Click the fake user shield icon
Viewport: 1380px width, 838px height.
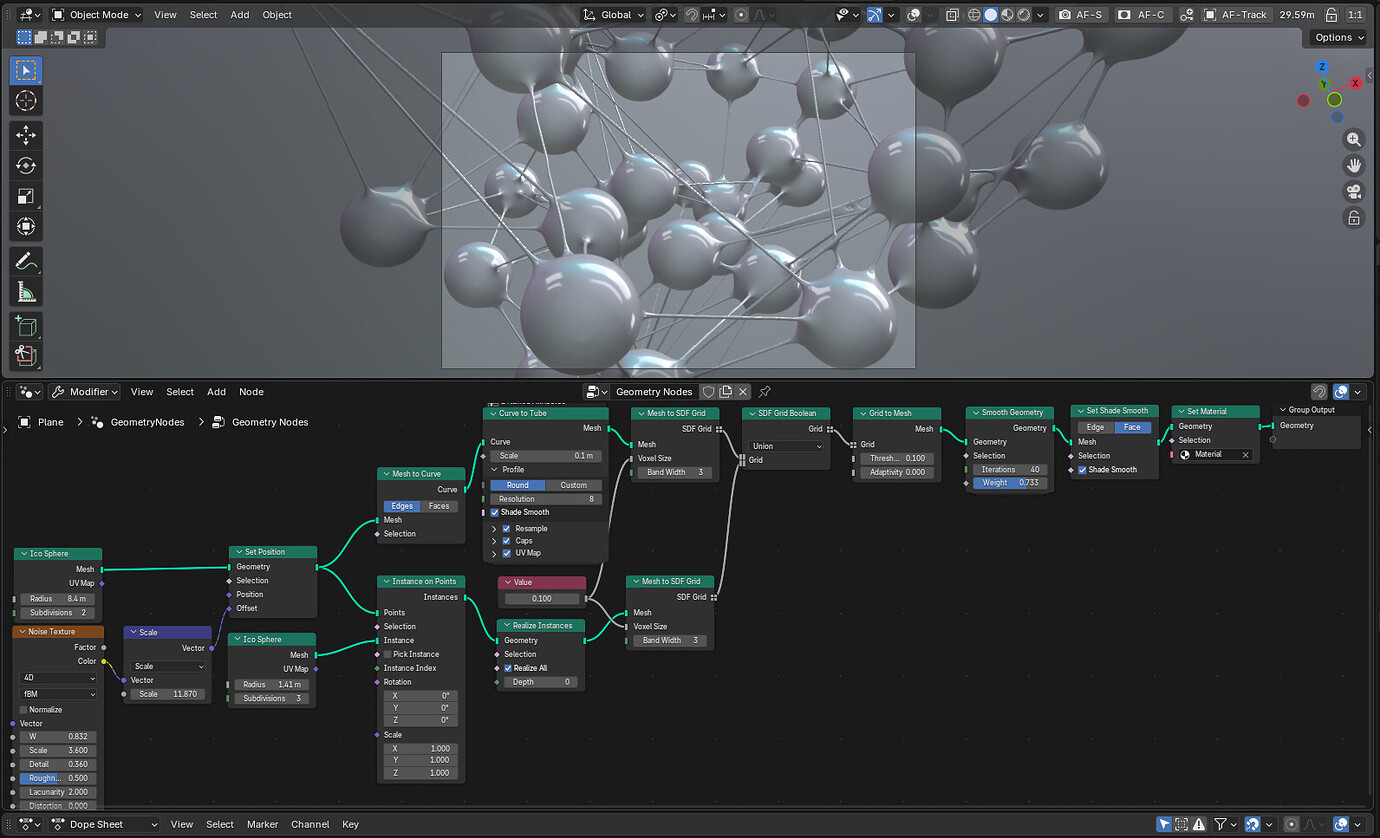[708, 392]
